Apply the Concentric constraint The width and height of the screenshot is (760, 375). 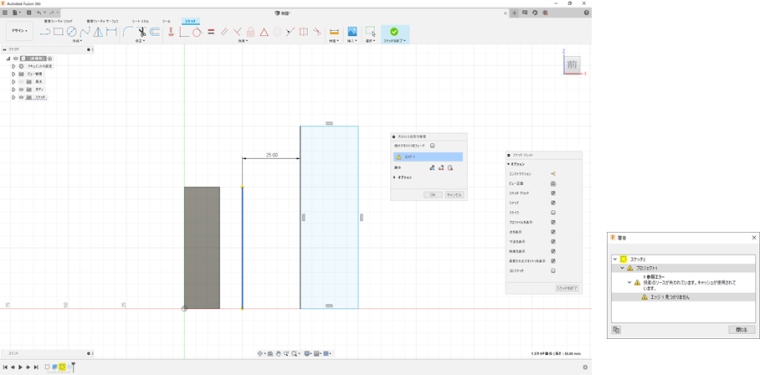point(277,32)
